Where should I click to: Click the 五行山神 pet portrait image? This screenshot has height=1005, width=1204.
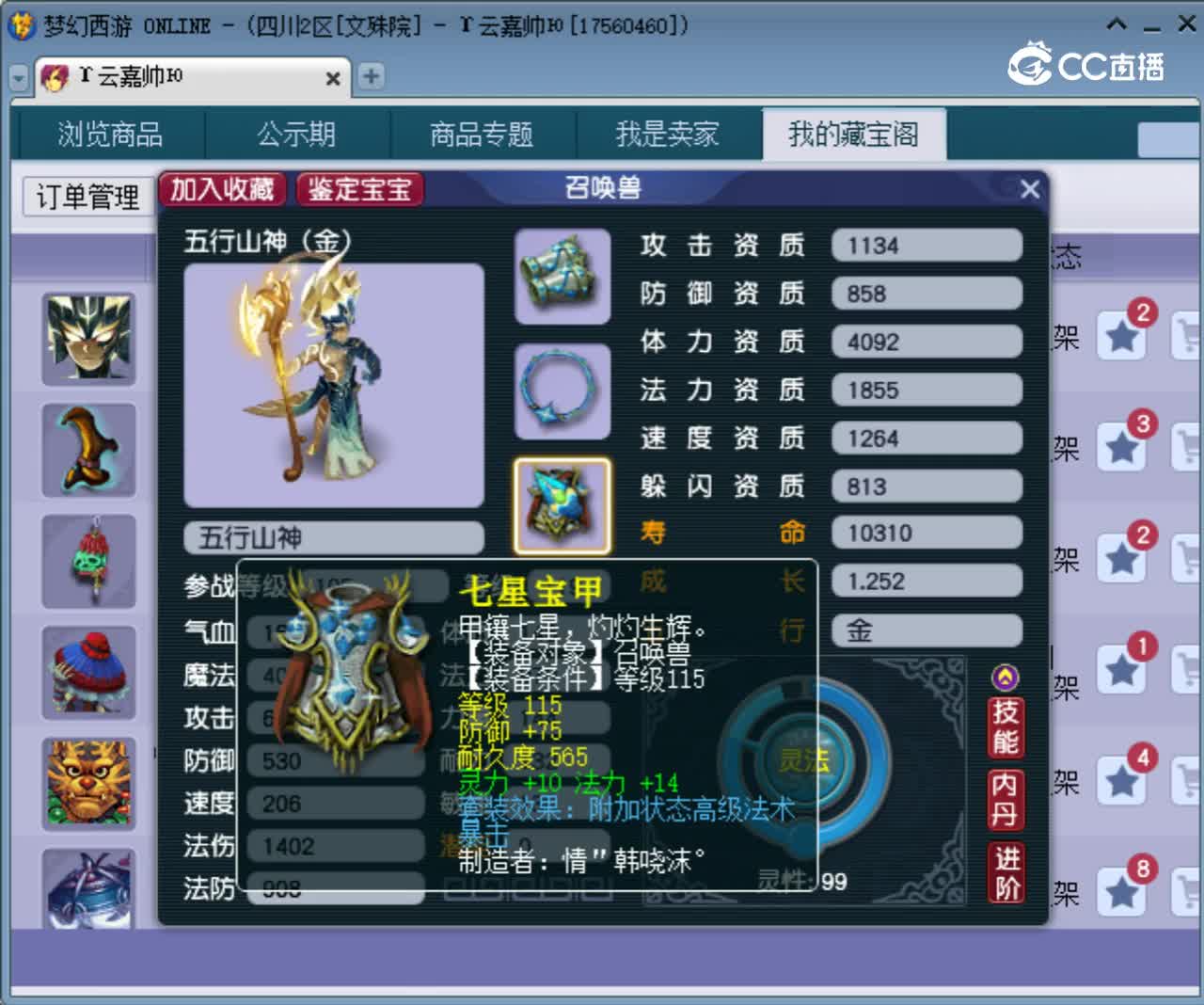[334, 386]
